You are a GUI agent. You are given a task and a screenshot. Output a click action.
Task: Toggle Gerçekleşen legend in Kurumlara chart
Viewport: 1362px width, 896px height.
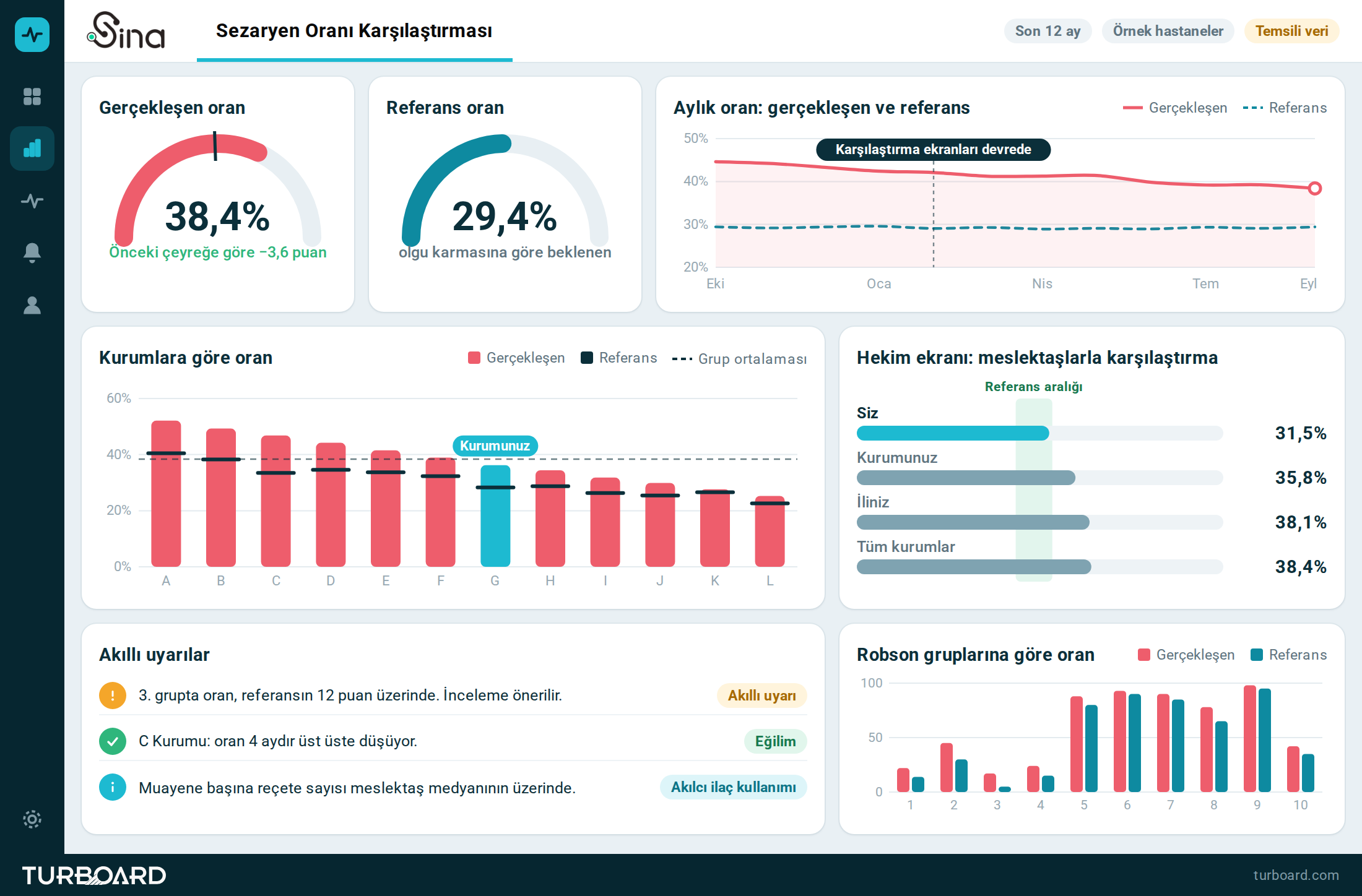[x=516, y=358]
